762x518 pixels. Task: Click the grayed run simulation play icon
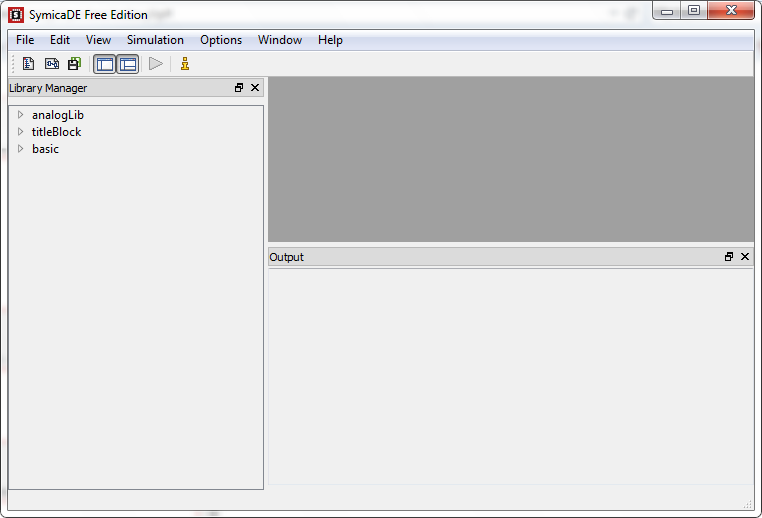coord(156,64)
